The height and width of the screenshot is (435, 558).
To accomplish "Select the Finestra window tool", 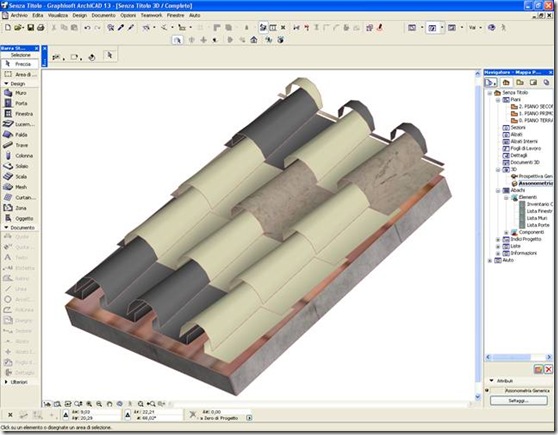I will (20, 114).
